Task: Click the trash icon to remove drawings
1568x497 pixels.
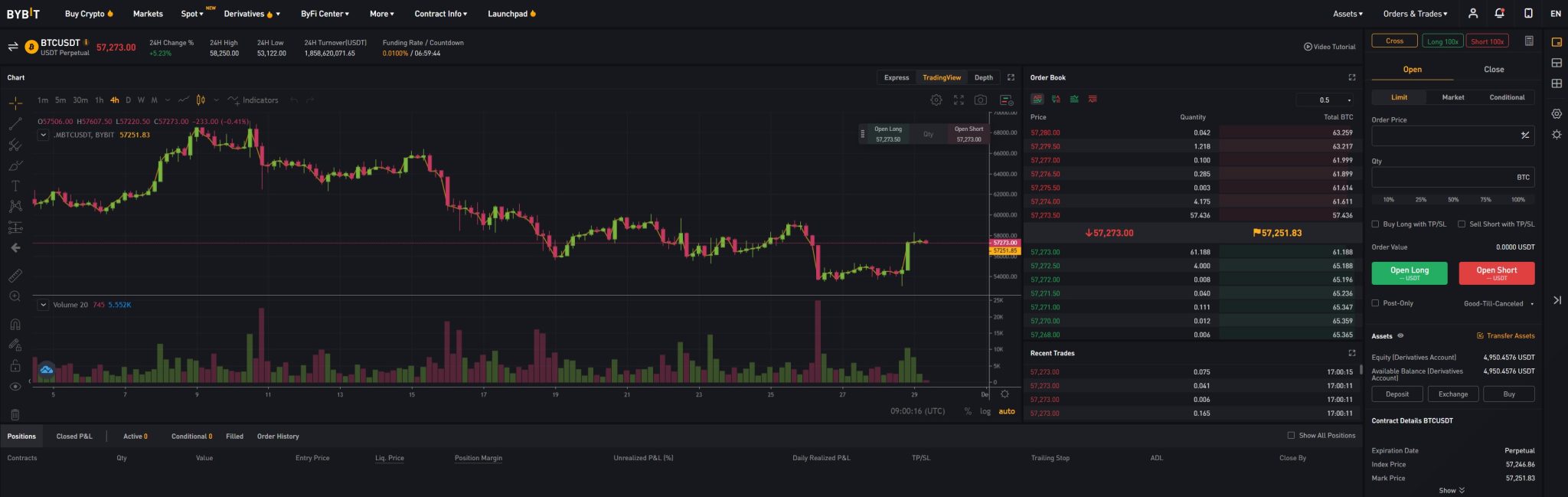Action: (15, 414)
